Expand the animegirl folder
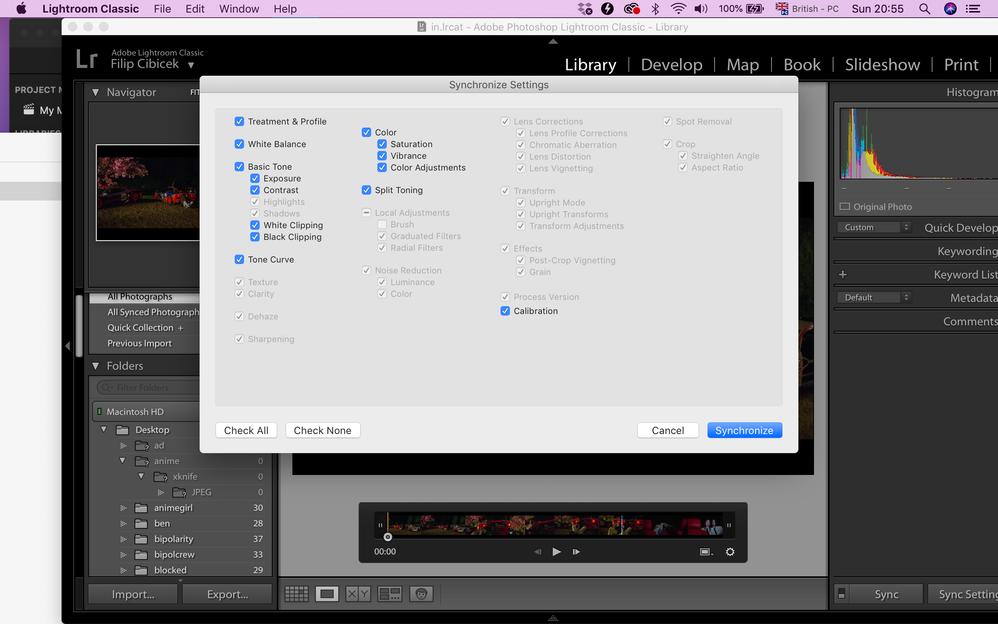 (123, 508)
